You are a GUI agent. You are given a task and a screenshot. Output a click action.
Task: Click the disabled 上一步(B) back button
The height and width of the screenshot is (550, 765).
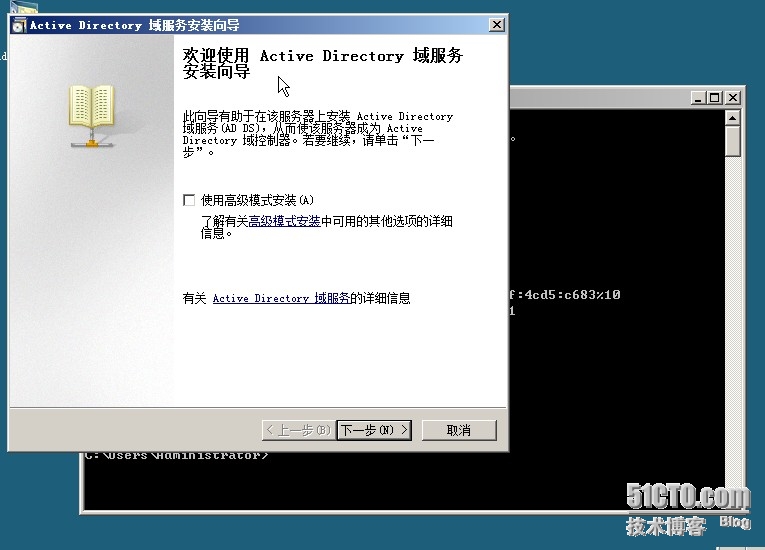299,430
